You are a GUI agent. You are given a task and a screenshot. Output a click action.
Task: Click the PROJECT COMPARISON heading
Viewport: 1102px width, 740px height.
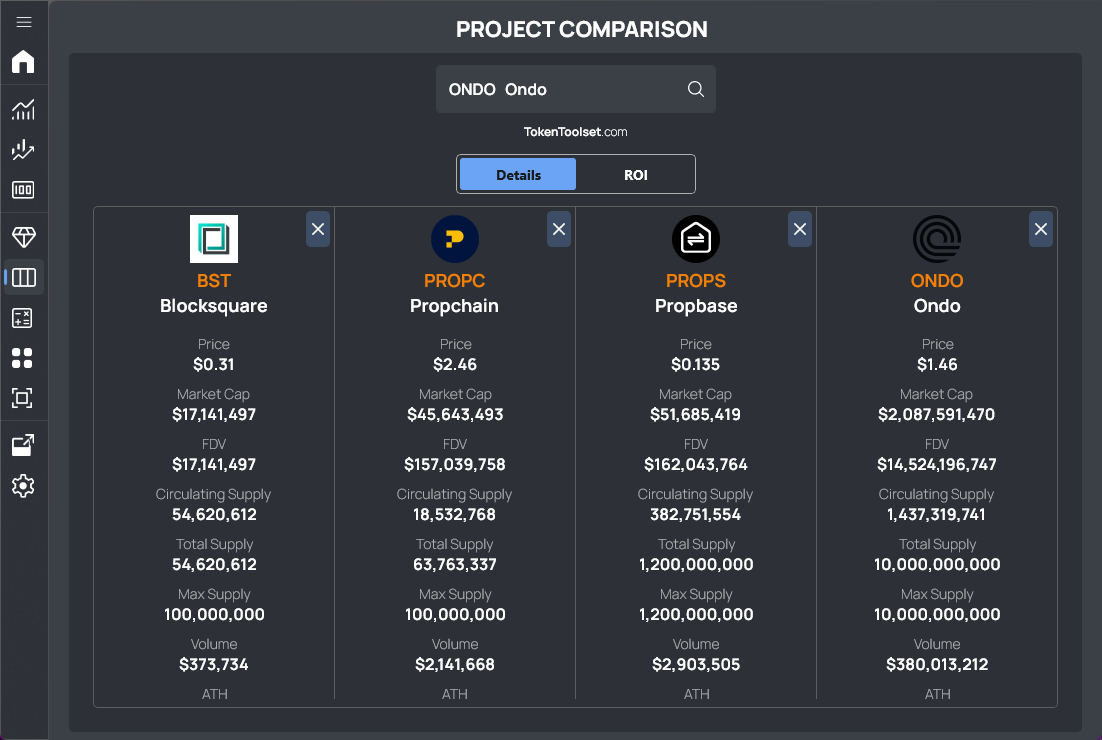pyautogui.click(x=582, y=30)
